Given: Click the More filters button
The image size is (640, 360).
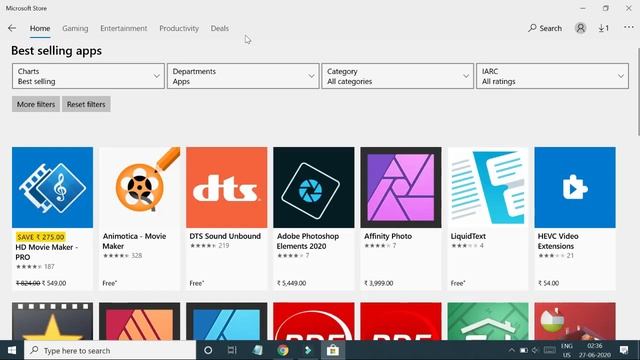Looking at the screenshot, I should point(36,104).
